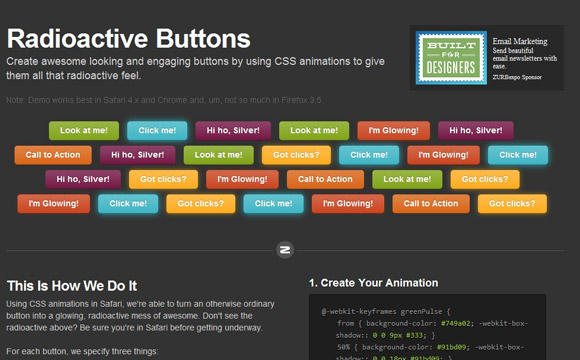This screenshot has width=580, height=360.
Task: Click the yellow Got clicks? button in second row
Action: [x=296, y=155]
